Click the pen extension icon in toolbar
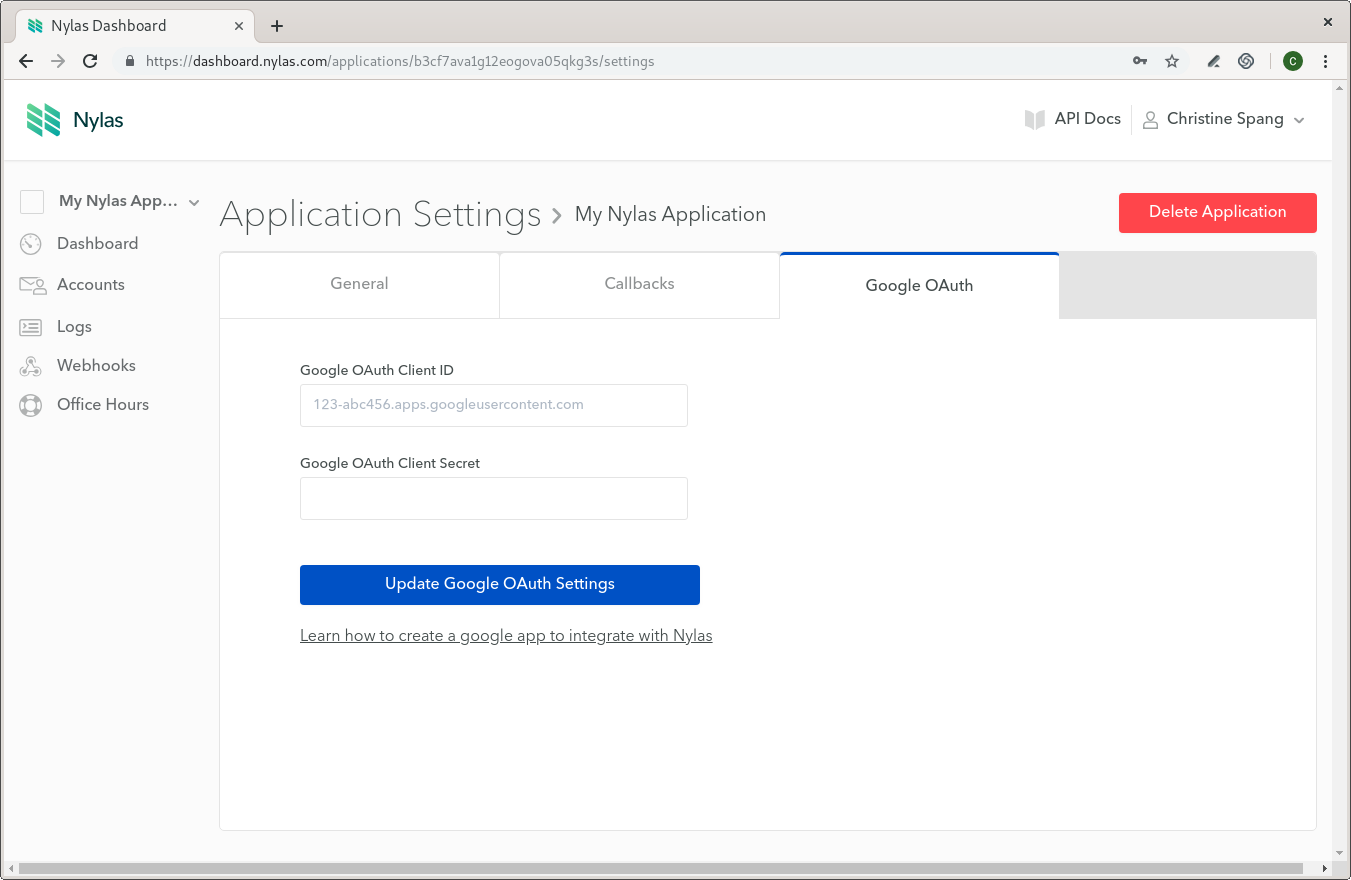Image resolution: width=1351 pixels, height=880 pixels. (x=1214, y=61)
